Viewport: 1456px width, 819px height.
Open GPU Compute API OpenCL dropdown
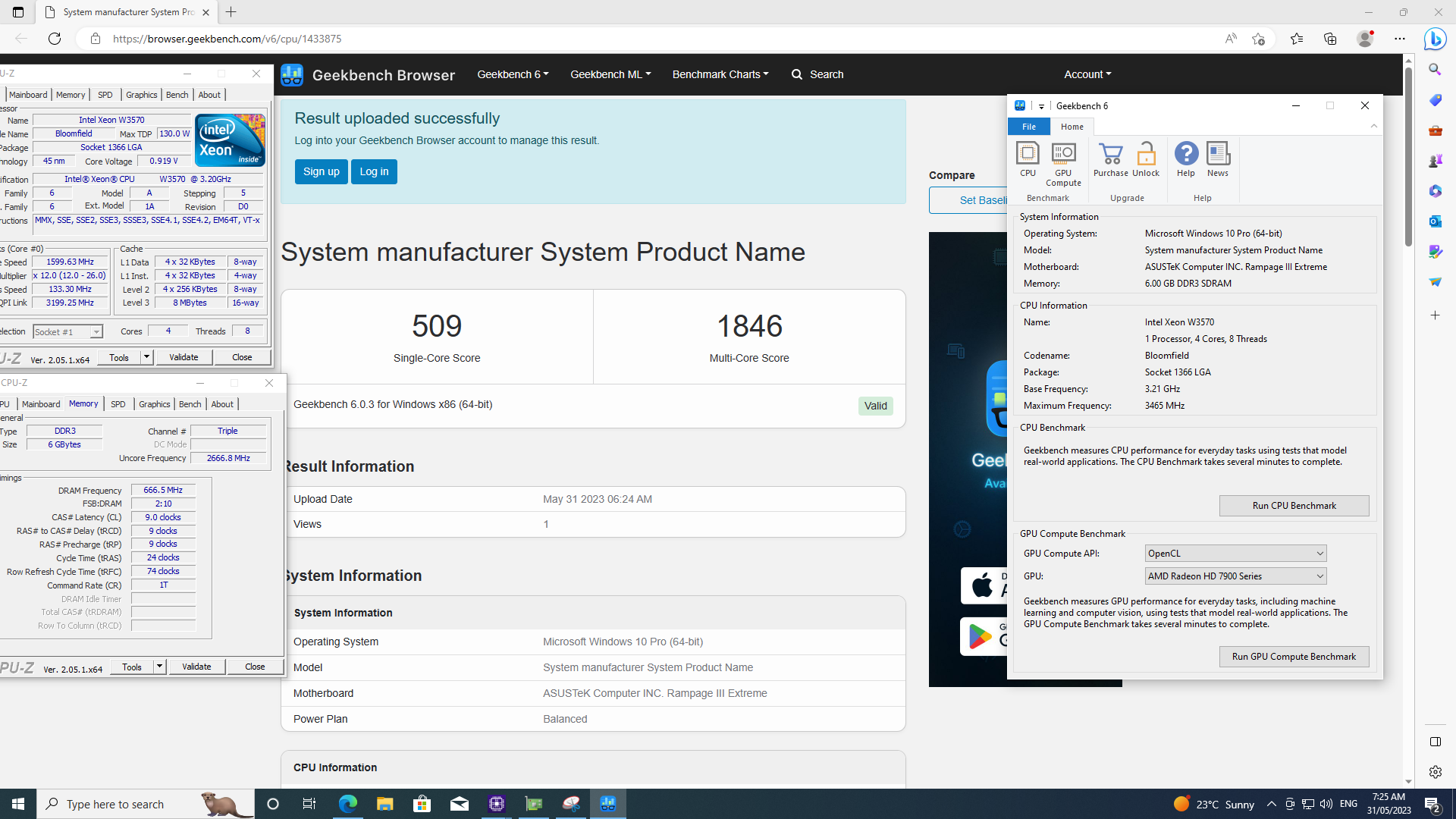(x=1235, y=554)
